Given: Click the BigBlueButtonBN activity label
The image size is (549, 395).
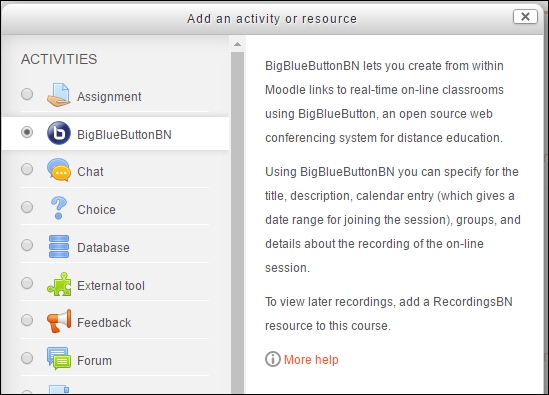Looking at the screenshot, I should pyautogui.click(x=124, y=134).
